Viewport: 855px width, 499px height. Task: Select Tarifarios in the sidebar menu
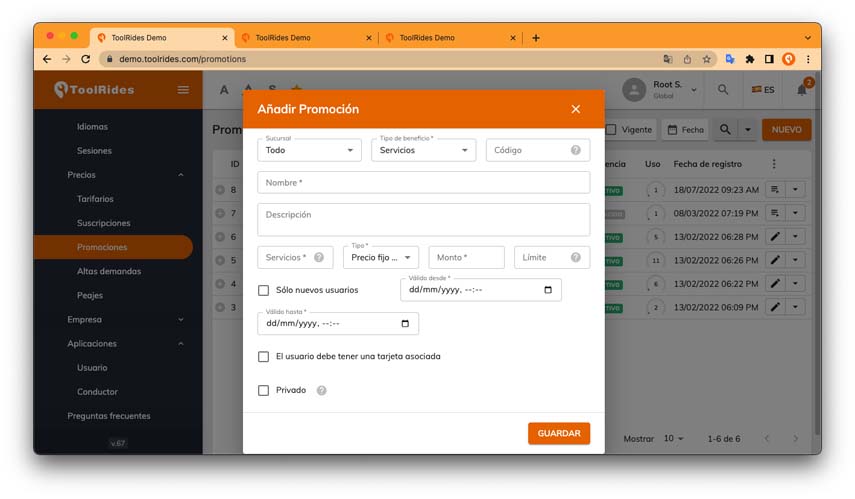coord(95,199)
